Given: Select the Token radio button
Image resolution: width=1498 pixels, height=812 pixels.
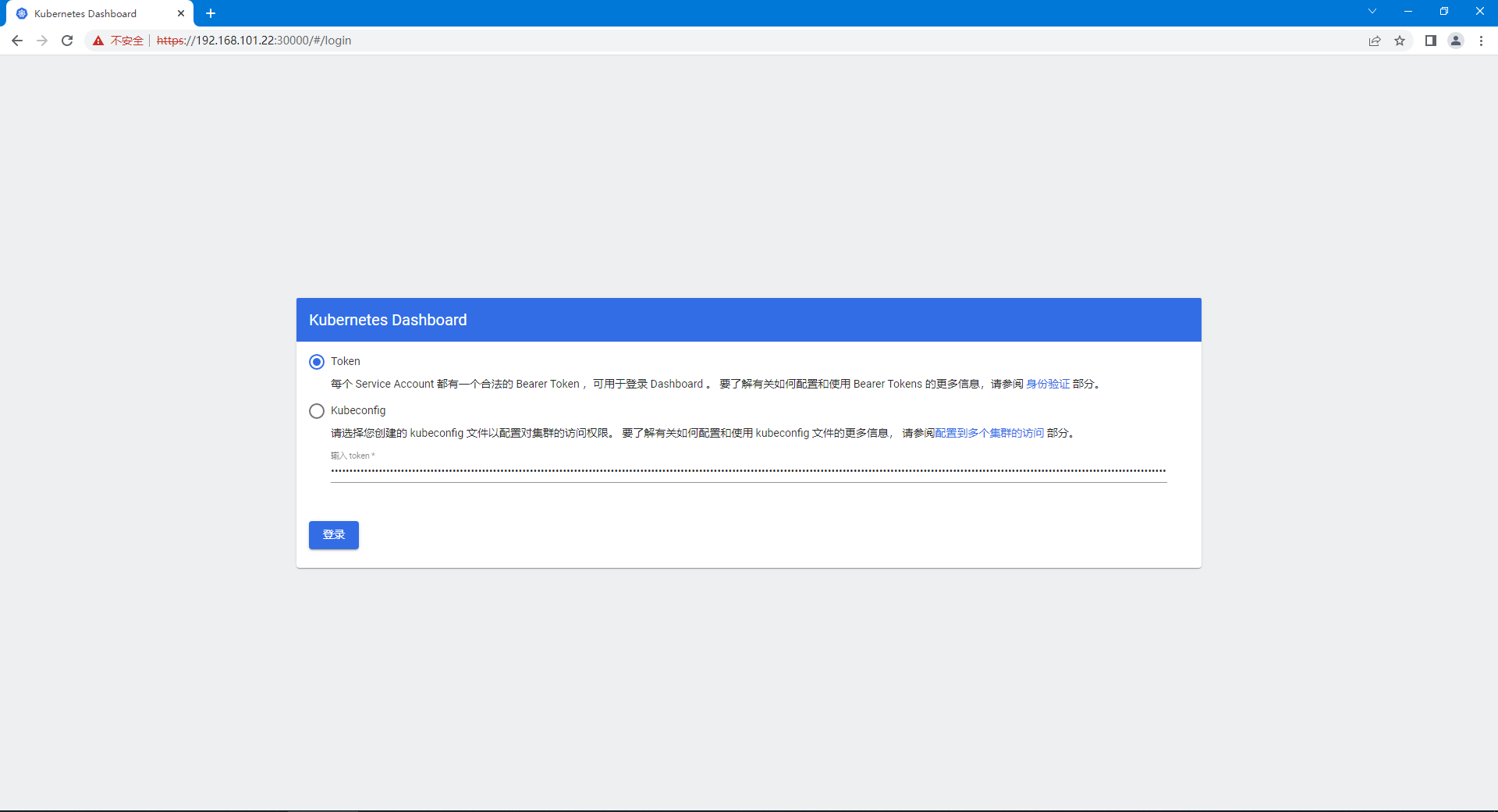Looking at the screenshot, I should (317, 362).
